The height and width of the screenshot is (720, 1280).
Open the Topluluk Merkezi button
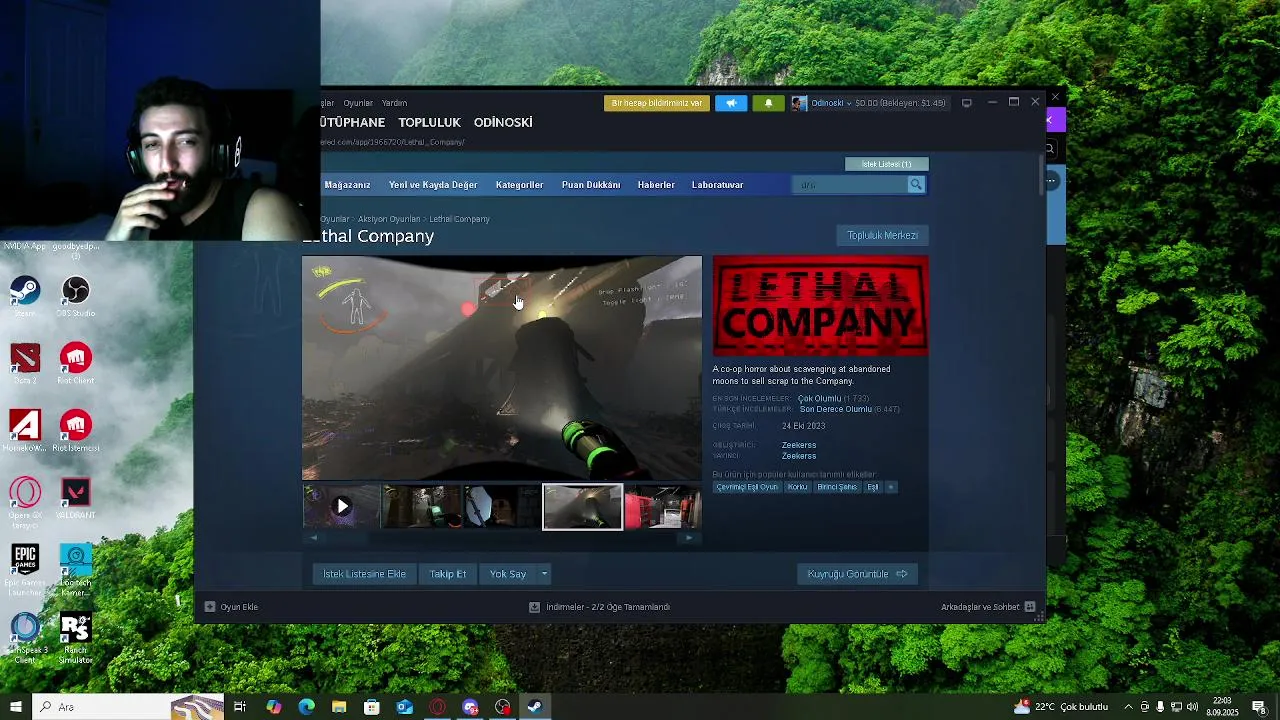(x=882, y=235)
